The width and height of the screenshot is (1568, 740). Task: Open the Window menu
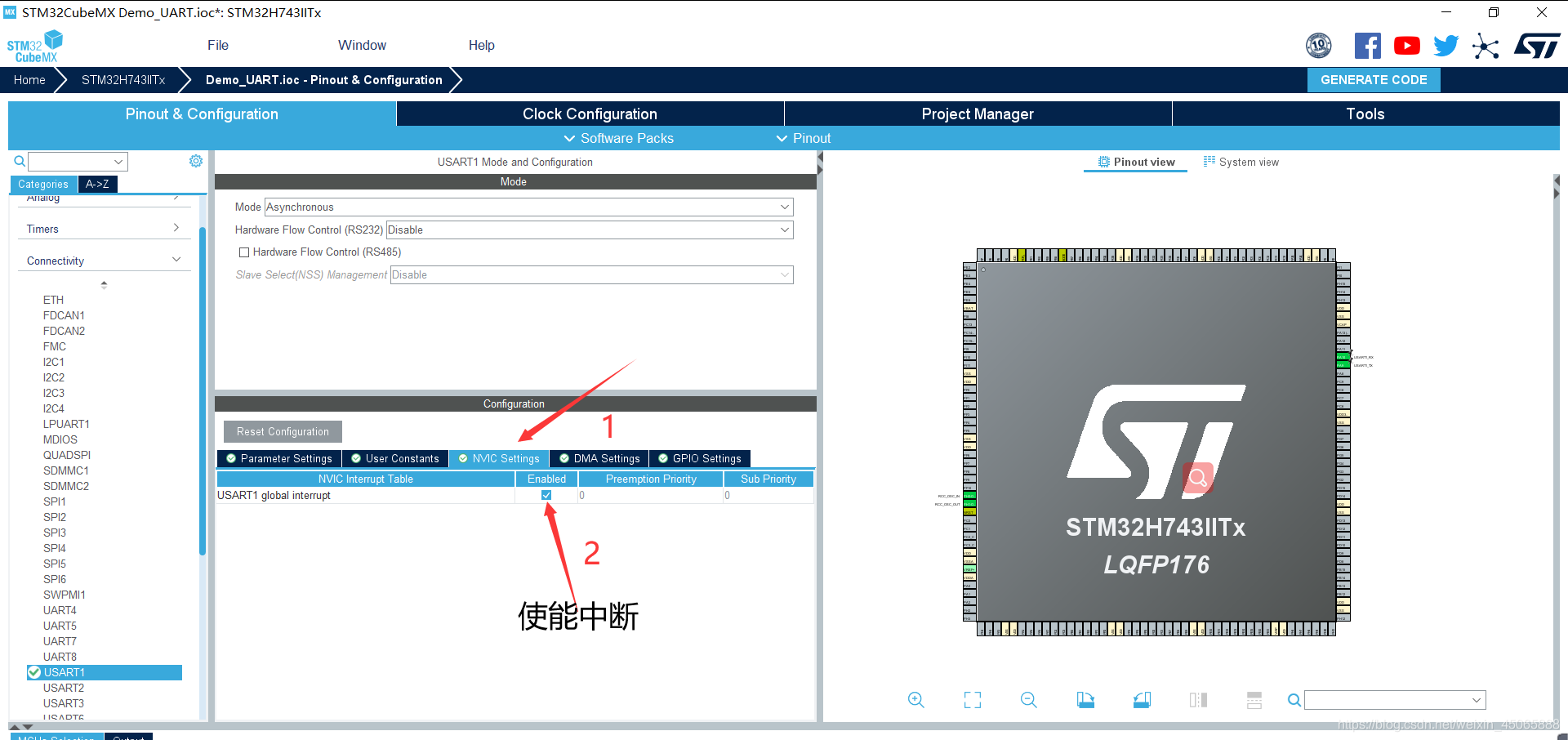(362, 46)
